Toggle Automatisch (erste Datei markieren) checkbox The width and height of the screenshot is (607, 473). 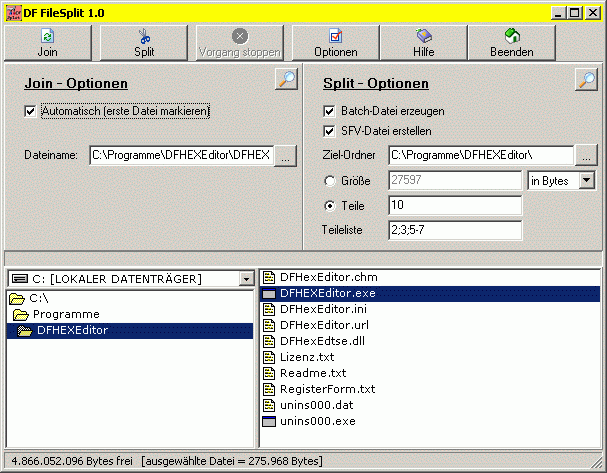point(30,111)
